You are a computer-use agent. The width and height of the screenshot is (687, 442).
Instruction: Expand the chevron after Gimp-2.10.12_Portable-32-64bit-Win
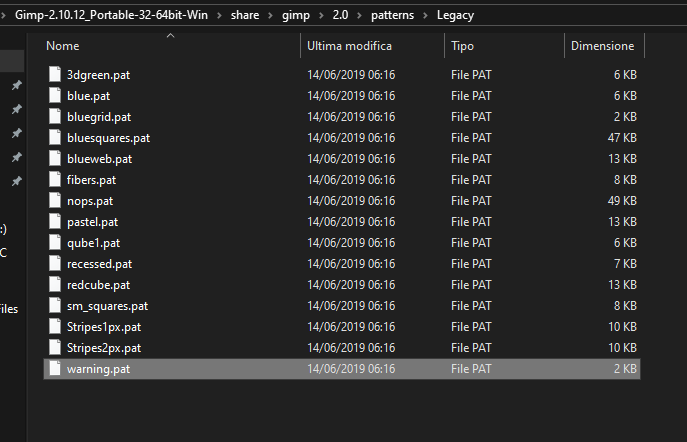[x=219, y=15]
